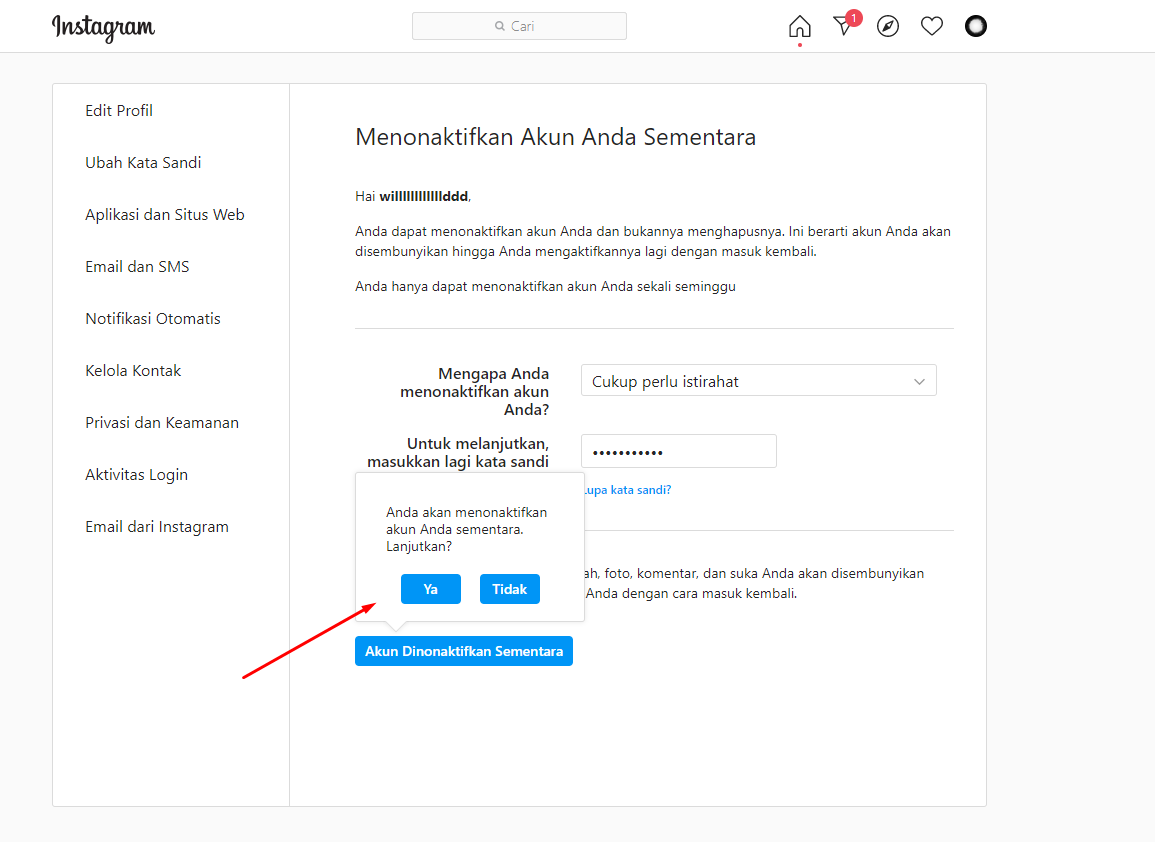The height and width of the screenshot is (842, 1155).
Task: Select Ubah Kata Sandi menu item
Action: (143, 163)
